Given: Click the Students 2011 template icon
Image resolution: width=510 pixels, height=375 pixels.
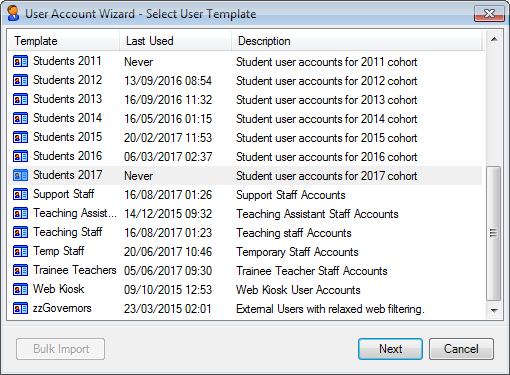Looking at the screenshot, I should (20, 62).
